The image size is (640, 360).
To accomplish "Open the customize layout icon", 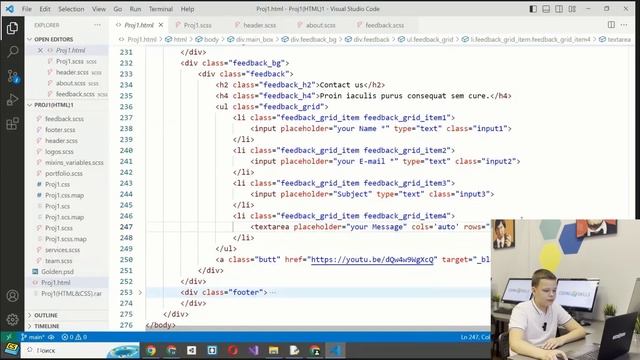I will 572,9.
